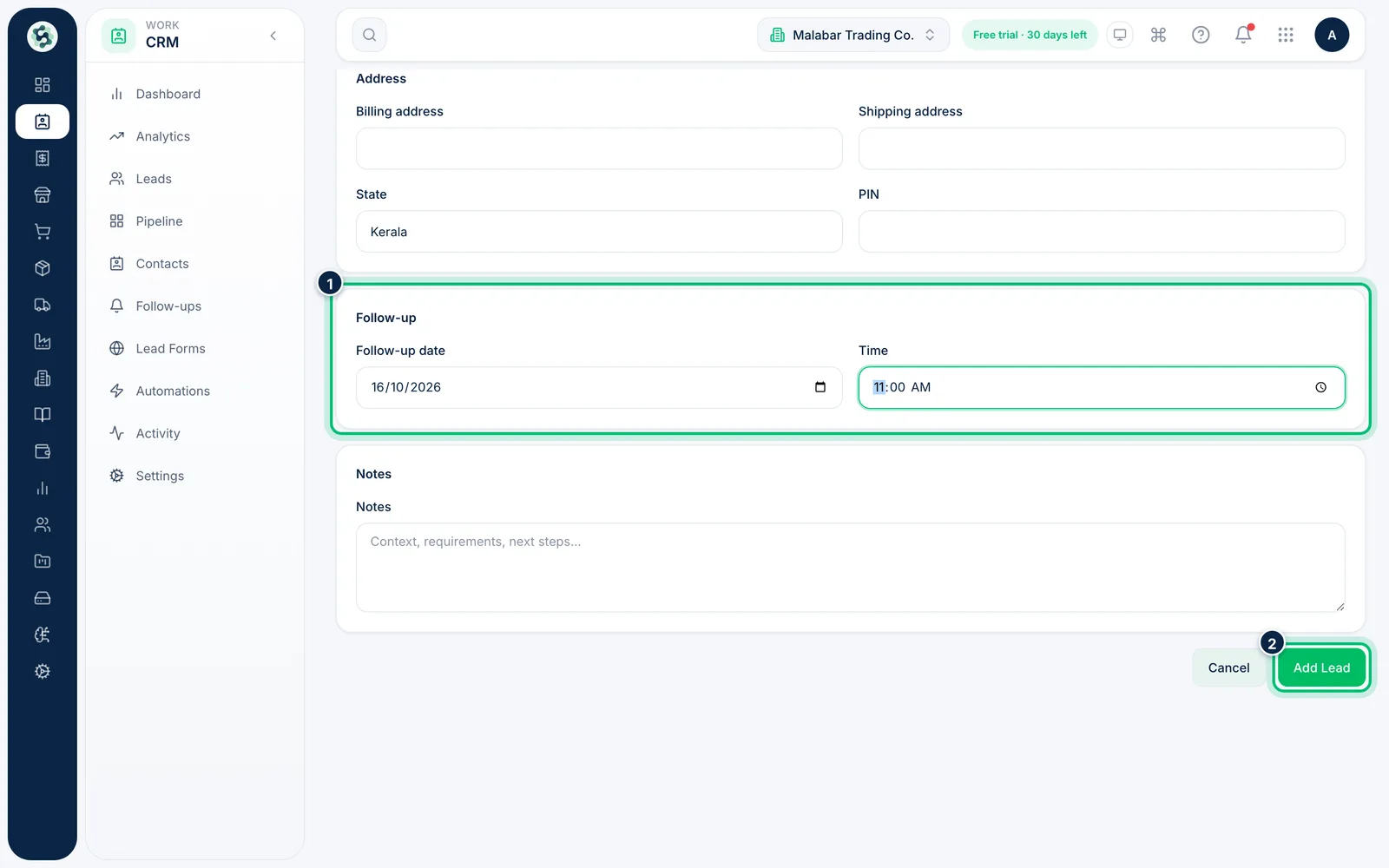Viewport: 1389px width, 868px height.
Task: Open the delivery truck icon
Action: pos(42,305)
